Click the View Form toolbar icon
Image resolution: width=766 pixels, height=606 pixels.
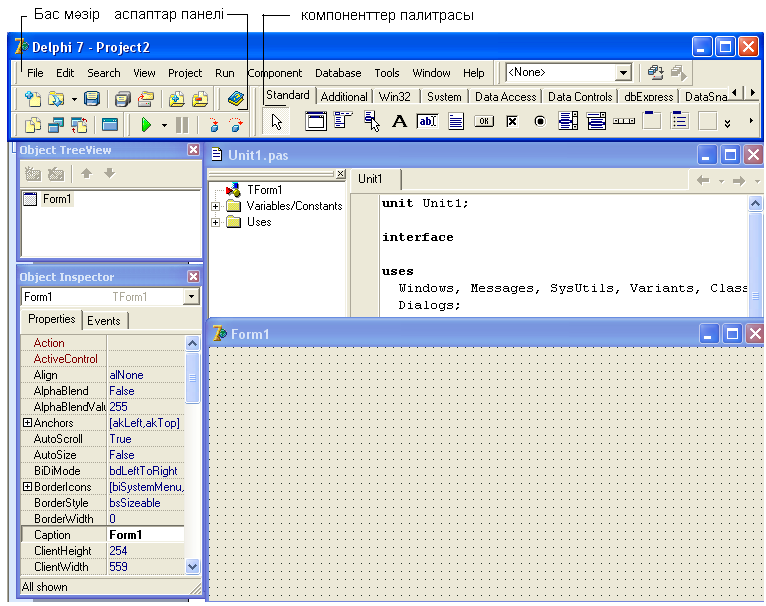(56, 125)
